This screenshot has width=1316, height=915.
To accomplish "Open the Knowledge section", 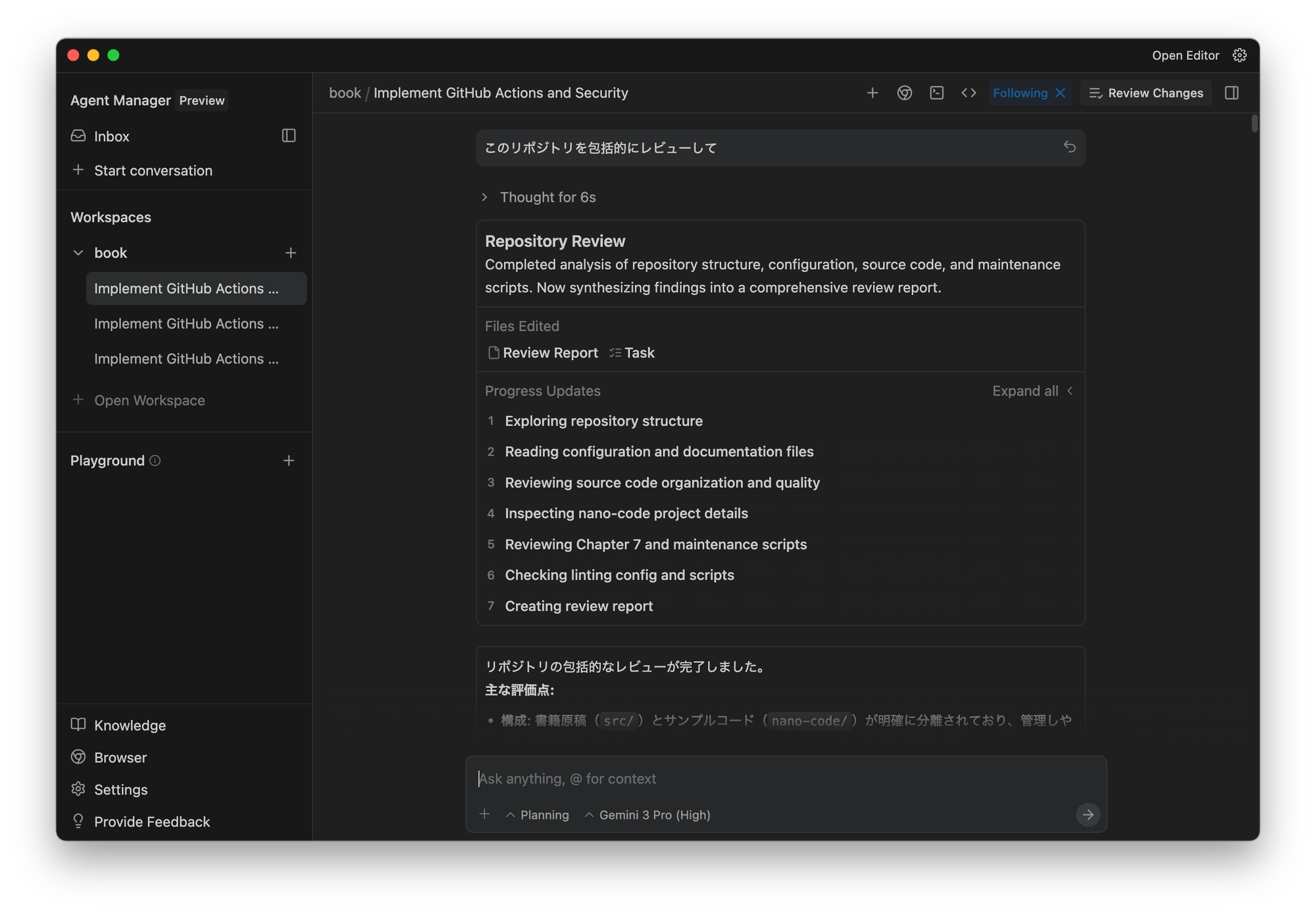I will point(130,725).
